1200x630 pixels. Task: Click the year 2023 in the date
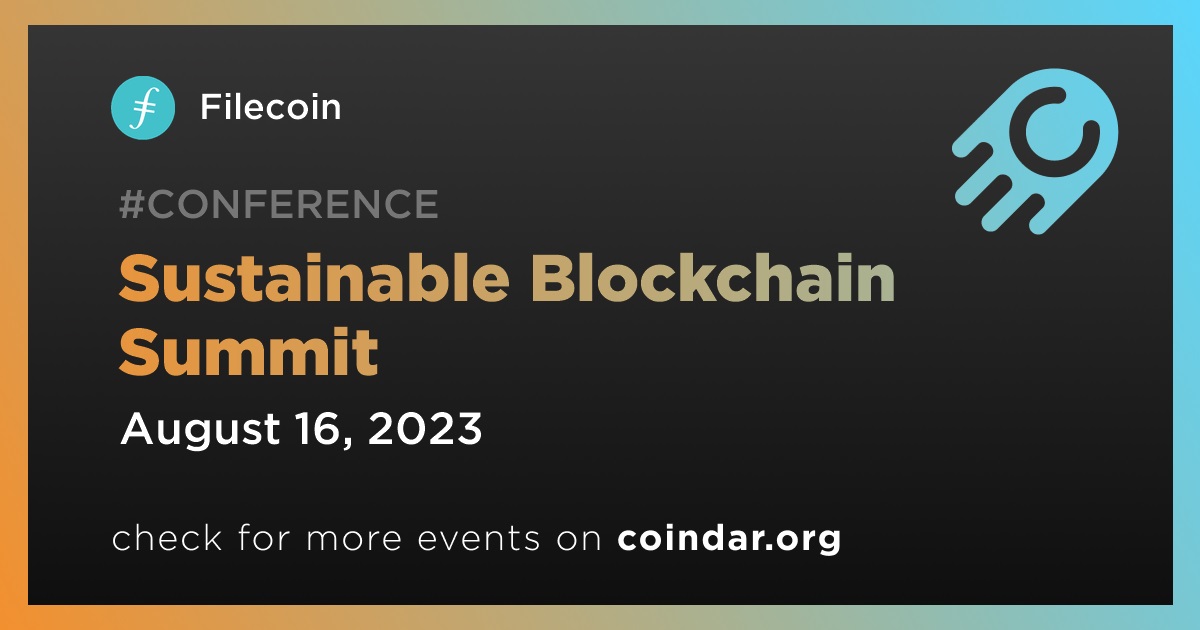click(429, 430)
